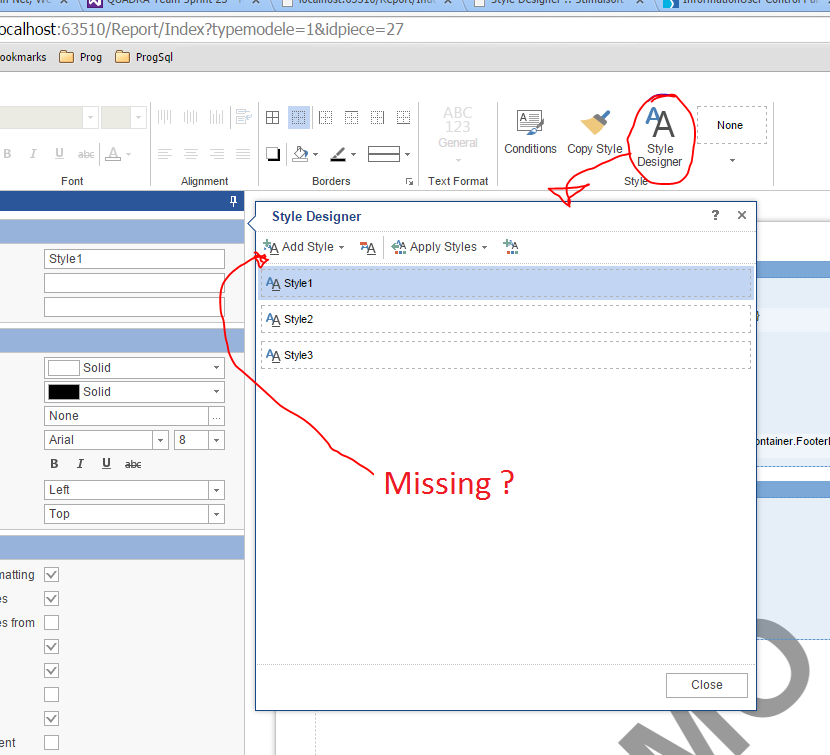Screen dimensions: 830x755
Task: Click the white brush color swatch
Action: coord(64,367)
